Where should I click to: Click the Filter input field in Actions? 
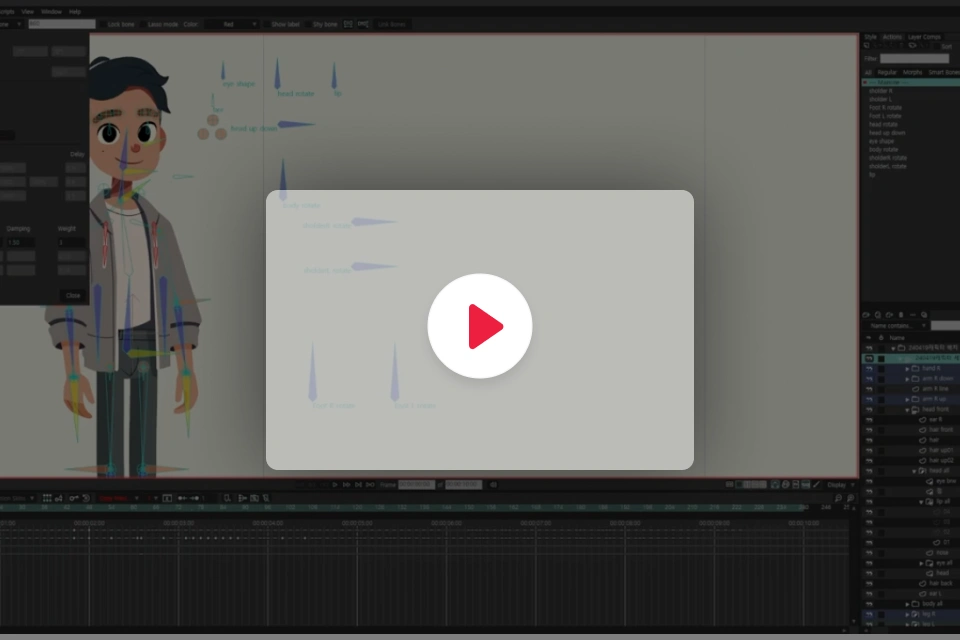(914, 59)
